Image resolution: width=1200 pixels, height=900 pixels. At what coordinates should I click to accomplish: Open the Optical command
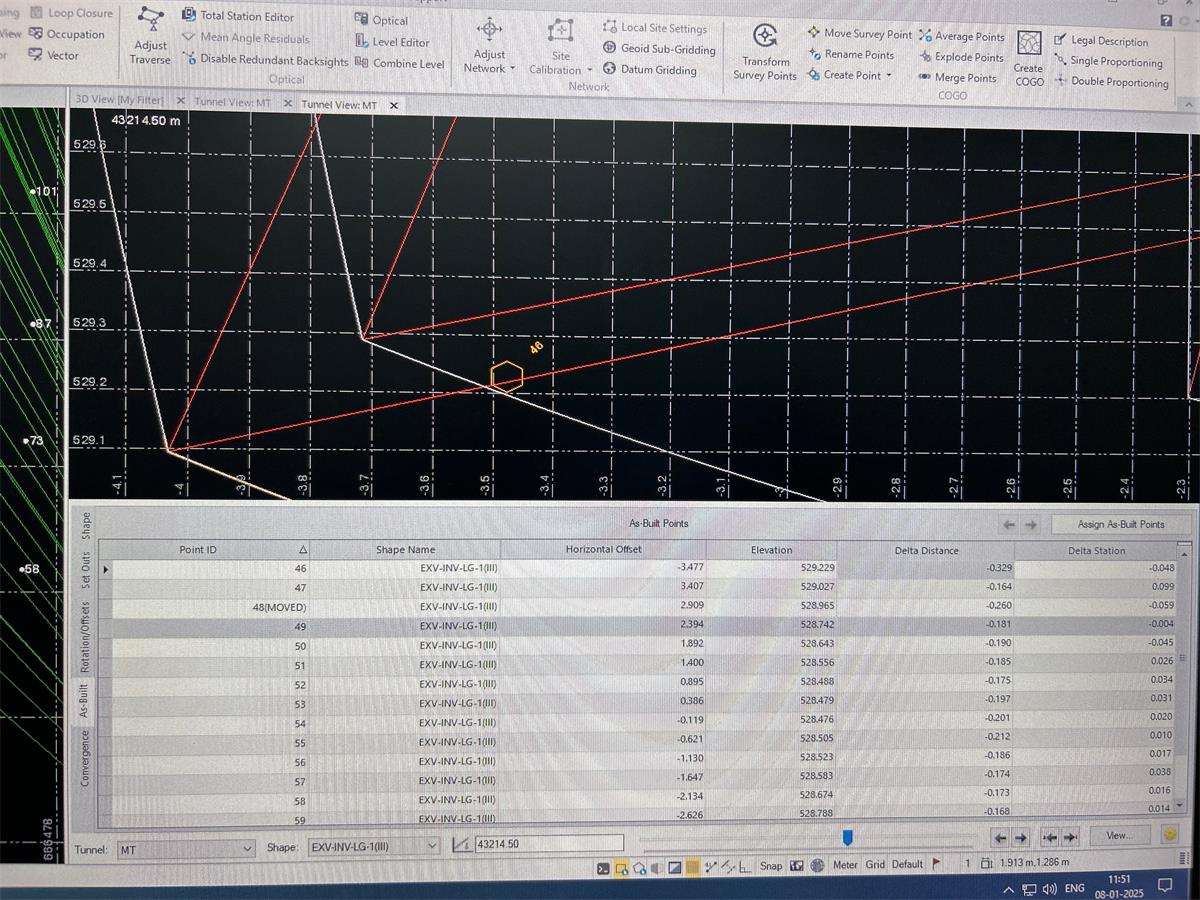[381, 20]
